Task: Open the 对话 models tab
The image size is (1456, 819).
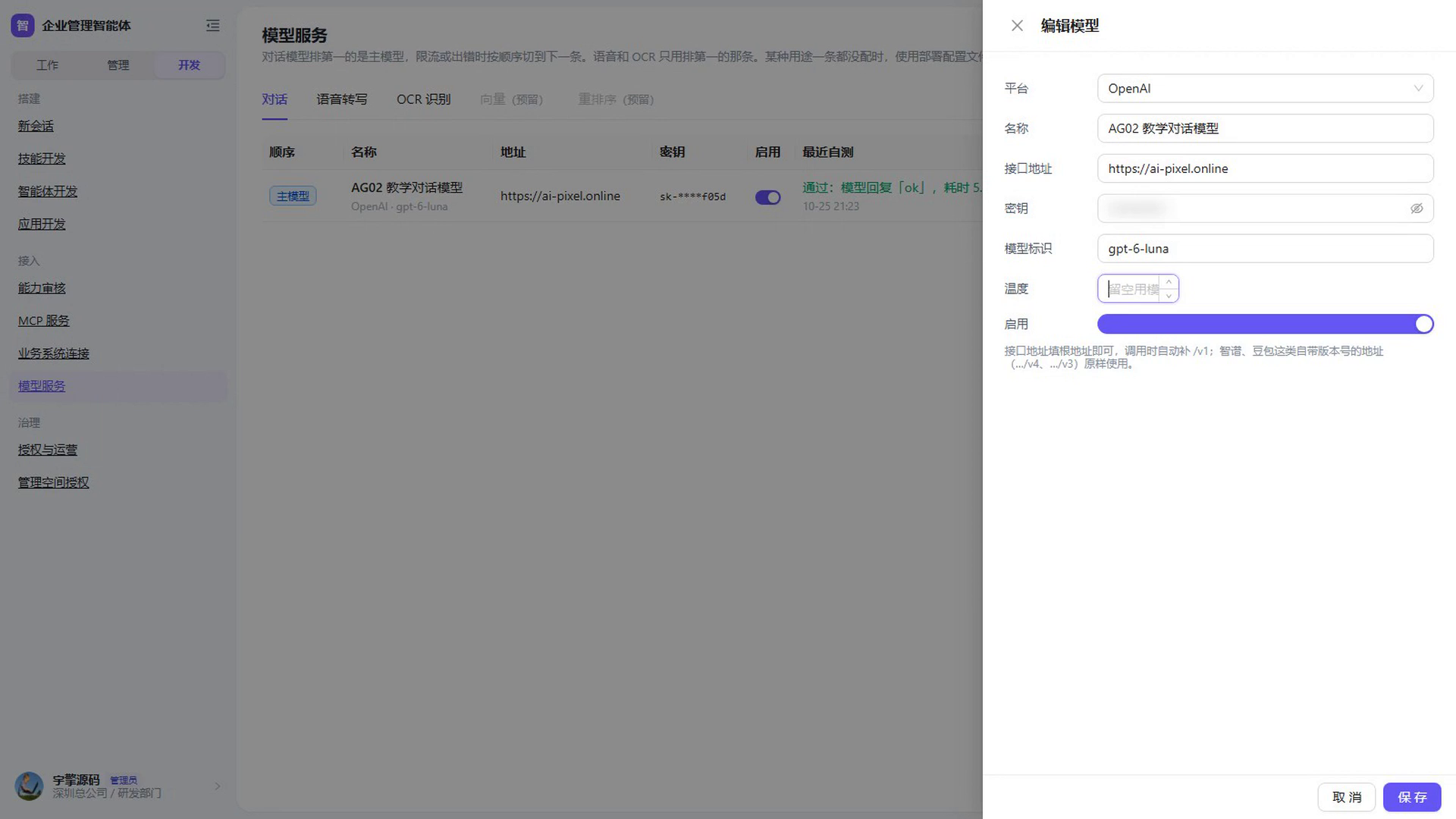Action: pos(275,99)
